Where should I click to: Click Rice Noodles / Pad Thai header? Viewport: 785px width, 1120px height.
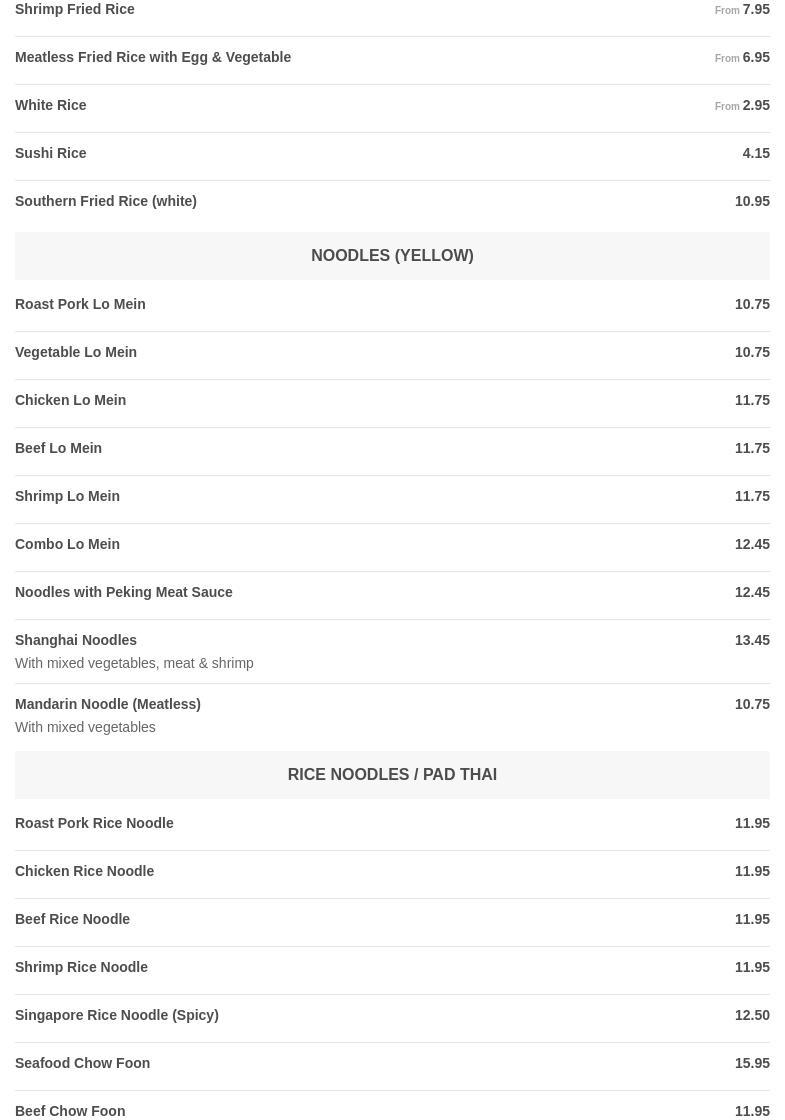click(x=392, y=775)
